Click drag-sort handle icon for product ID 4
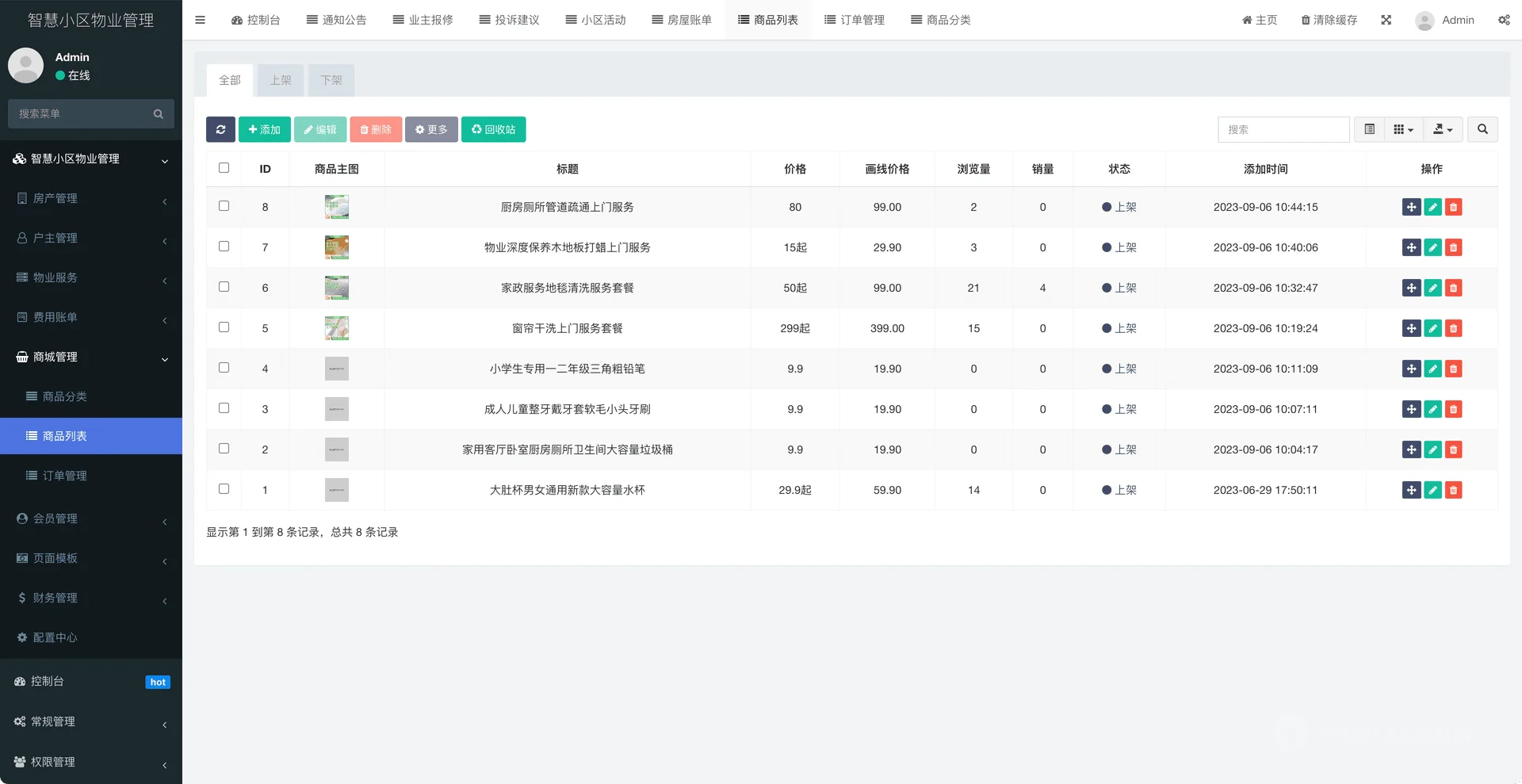 1411,369
